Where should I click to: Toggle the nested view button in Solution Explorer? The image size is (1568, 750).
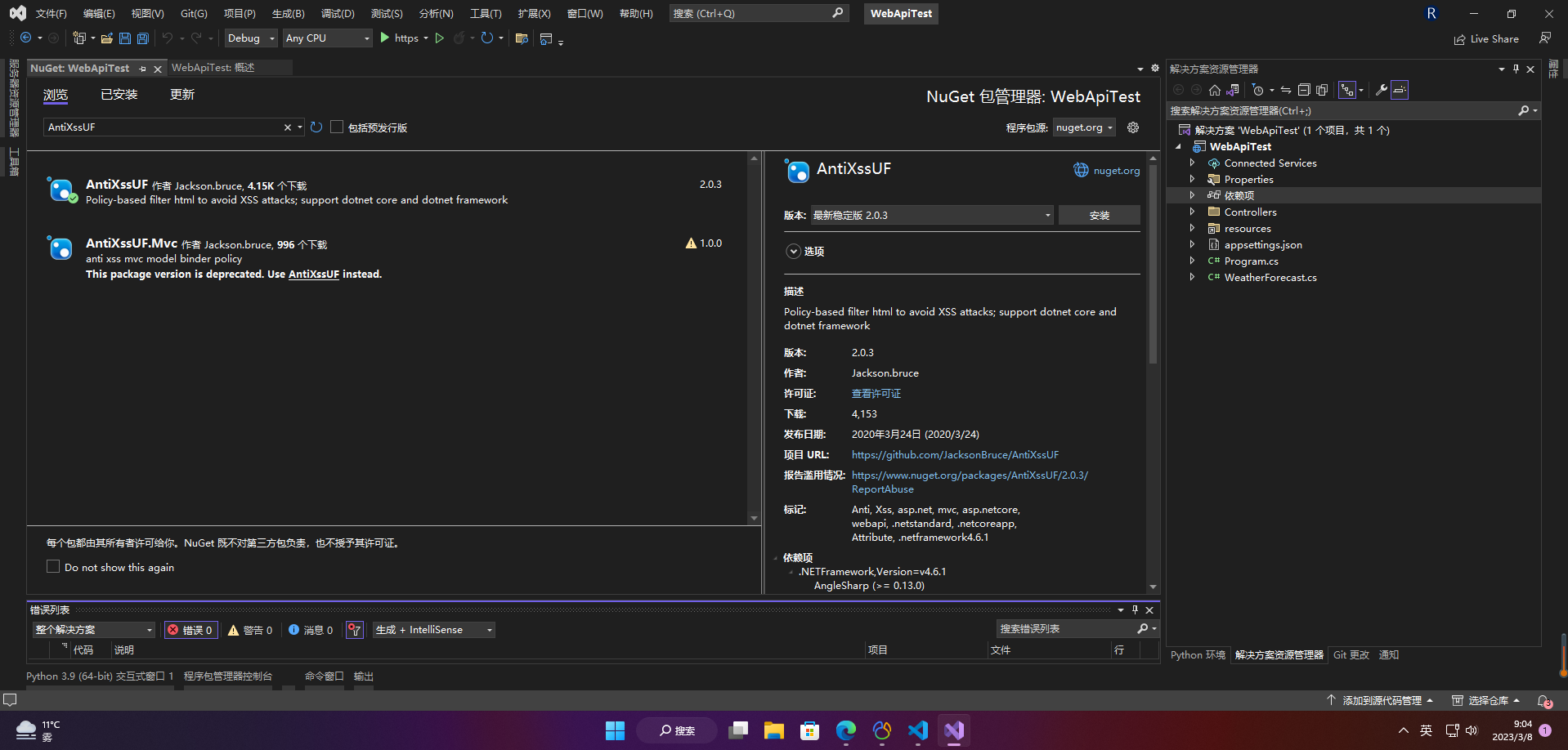(1347, 90)
